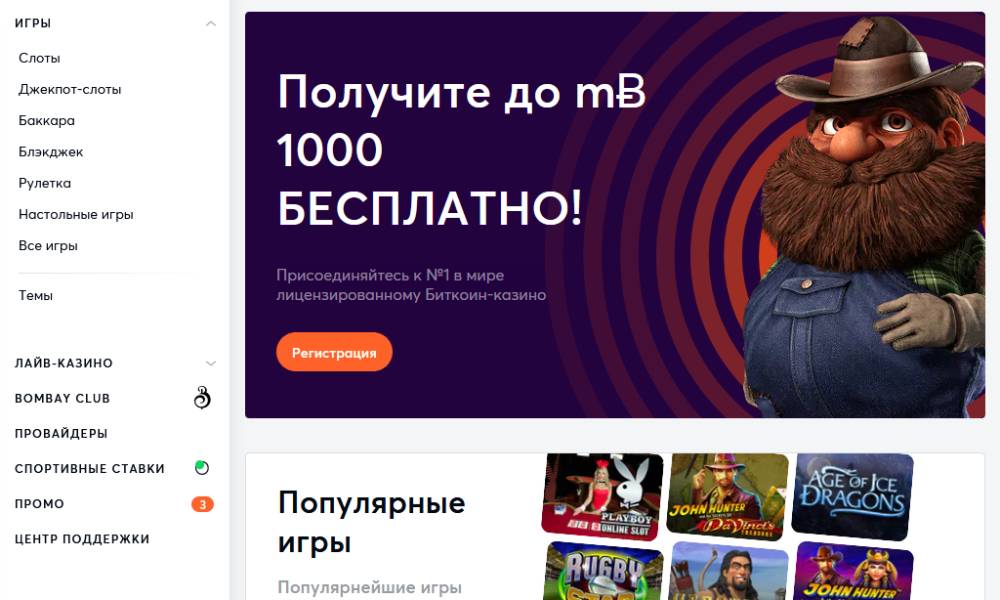The height and width of the screenshot is (600, 1000).
Task: Click the green sports betting ball icon
Action: tap(202, 468)
